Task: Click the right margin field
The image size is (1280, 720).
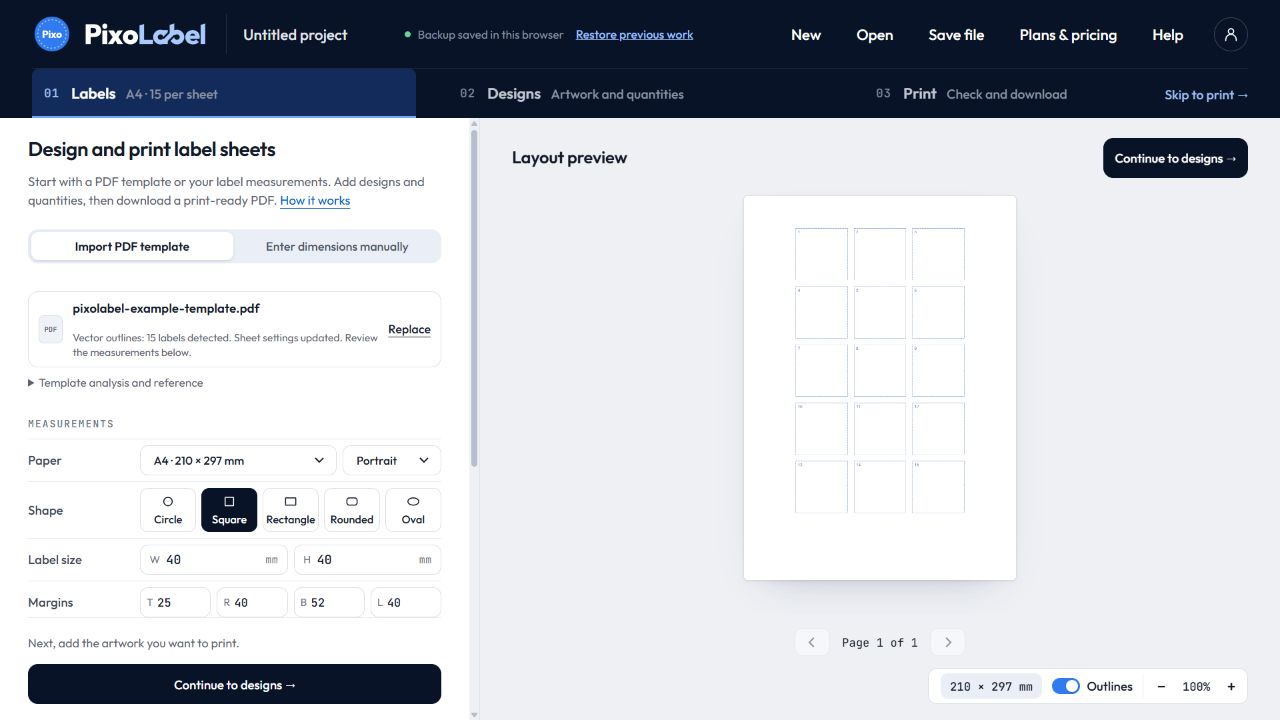Action: point(252,603)
